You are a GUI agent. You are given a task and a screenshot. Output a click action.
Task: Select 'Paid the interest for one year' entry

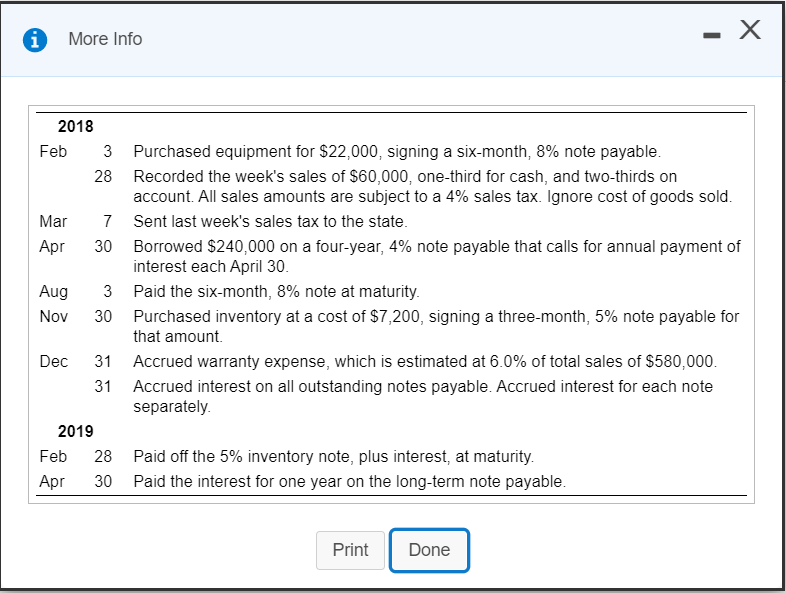click(349, 481)
